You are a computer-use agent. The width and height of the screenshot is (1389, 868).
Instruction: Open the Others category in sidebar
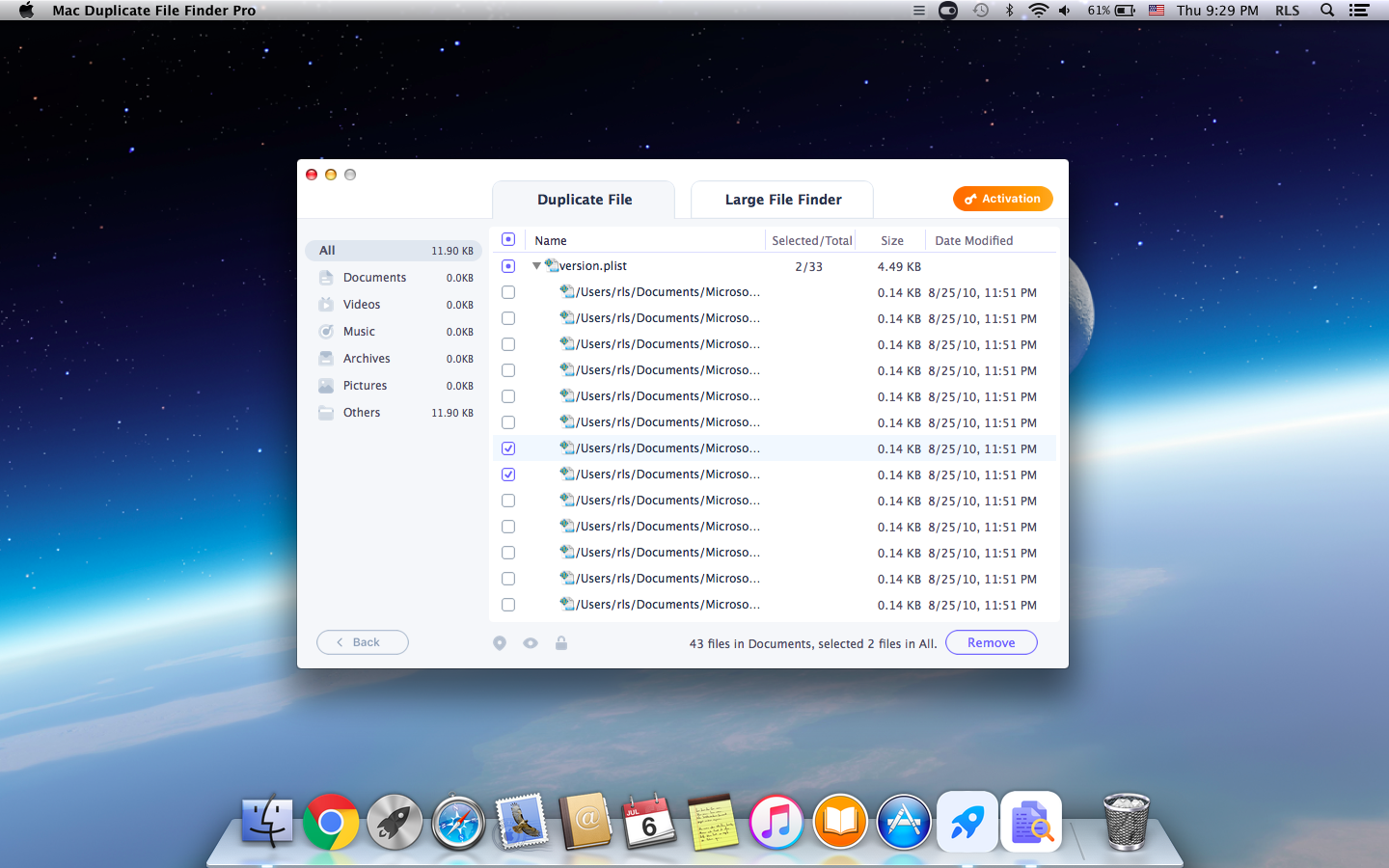[362, 413]
